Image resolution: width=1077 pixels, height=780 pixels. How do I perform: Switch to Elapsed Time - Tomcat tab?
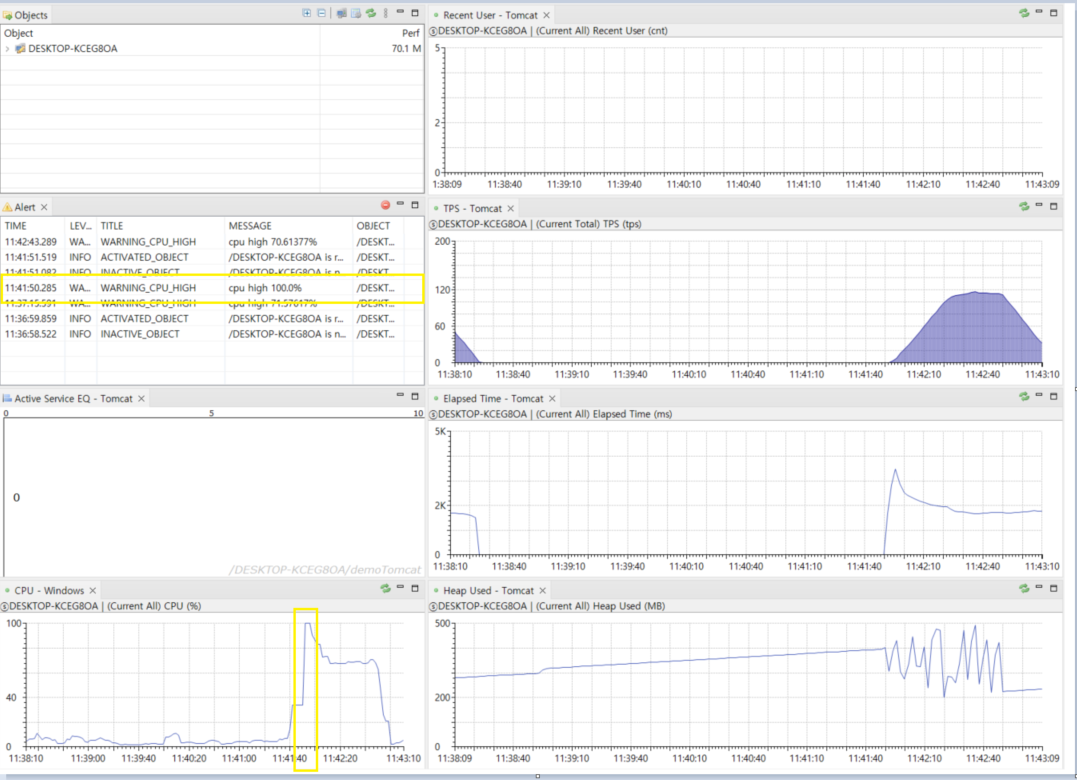coord(492,398)
